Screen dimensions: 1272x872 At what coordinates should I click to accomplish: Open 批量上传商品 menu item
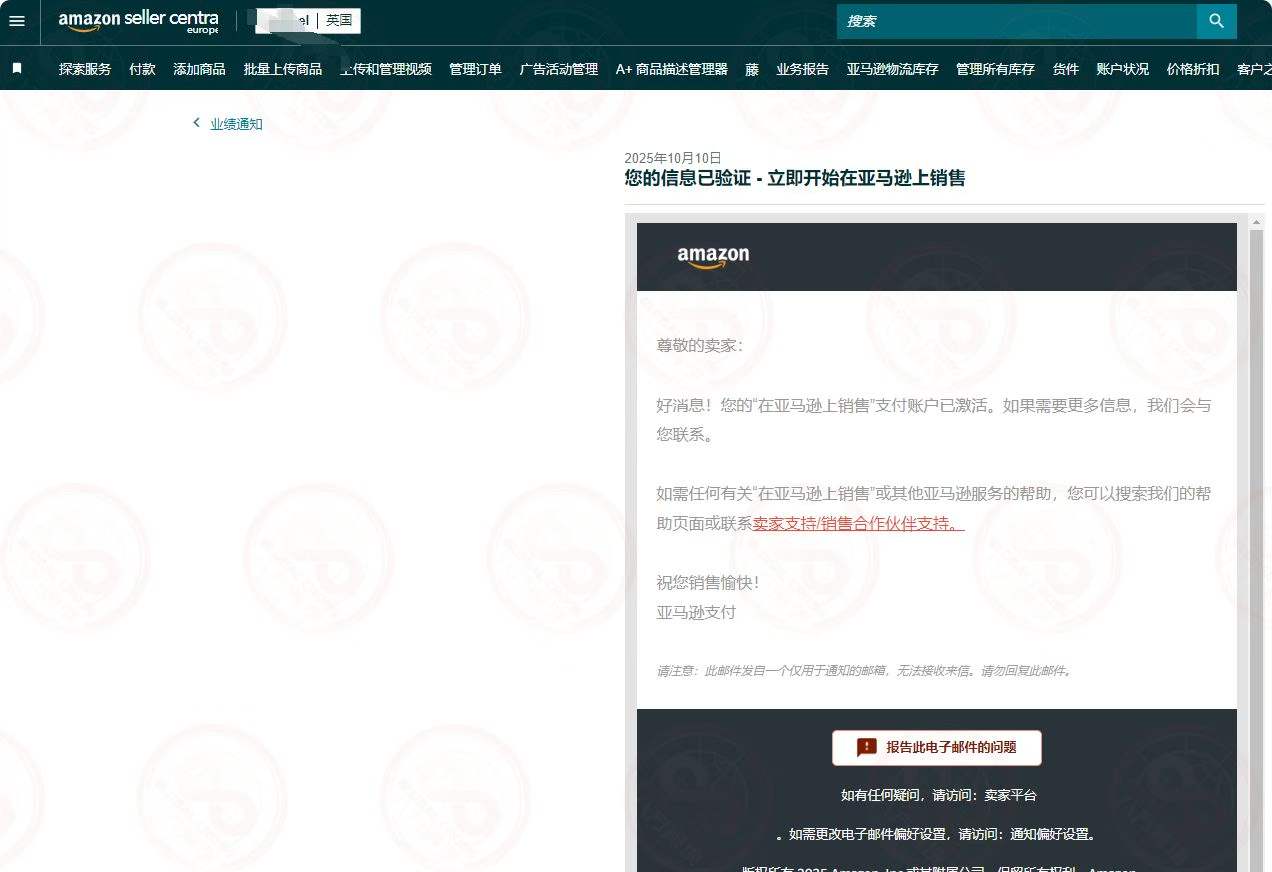(x=283, y=69)
